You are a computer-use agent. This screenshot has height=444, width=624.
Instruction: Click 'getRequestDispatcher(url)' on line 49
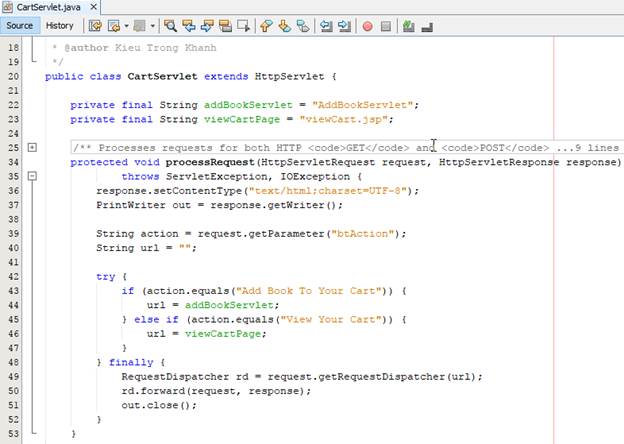pos(397,377)
